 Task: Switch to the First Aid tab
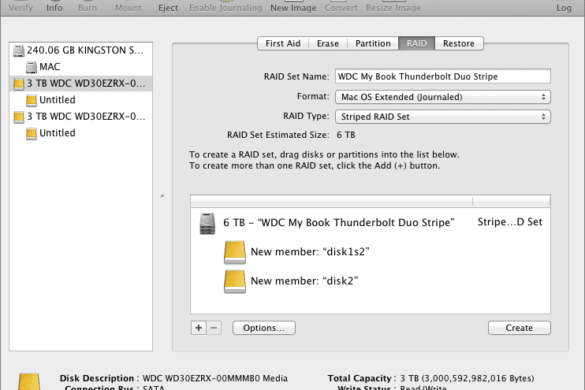click(283, 43)
